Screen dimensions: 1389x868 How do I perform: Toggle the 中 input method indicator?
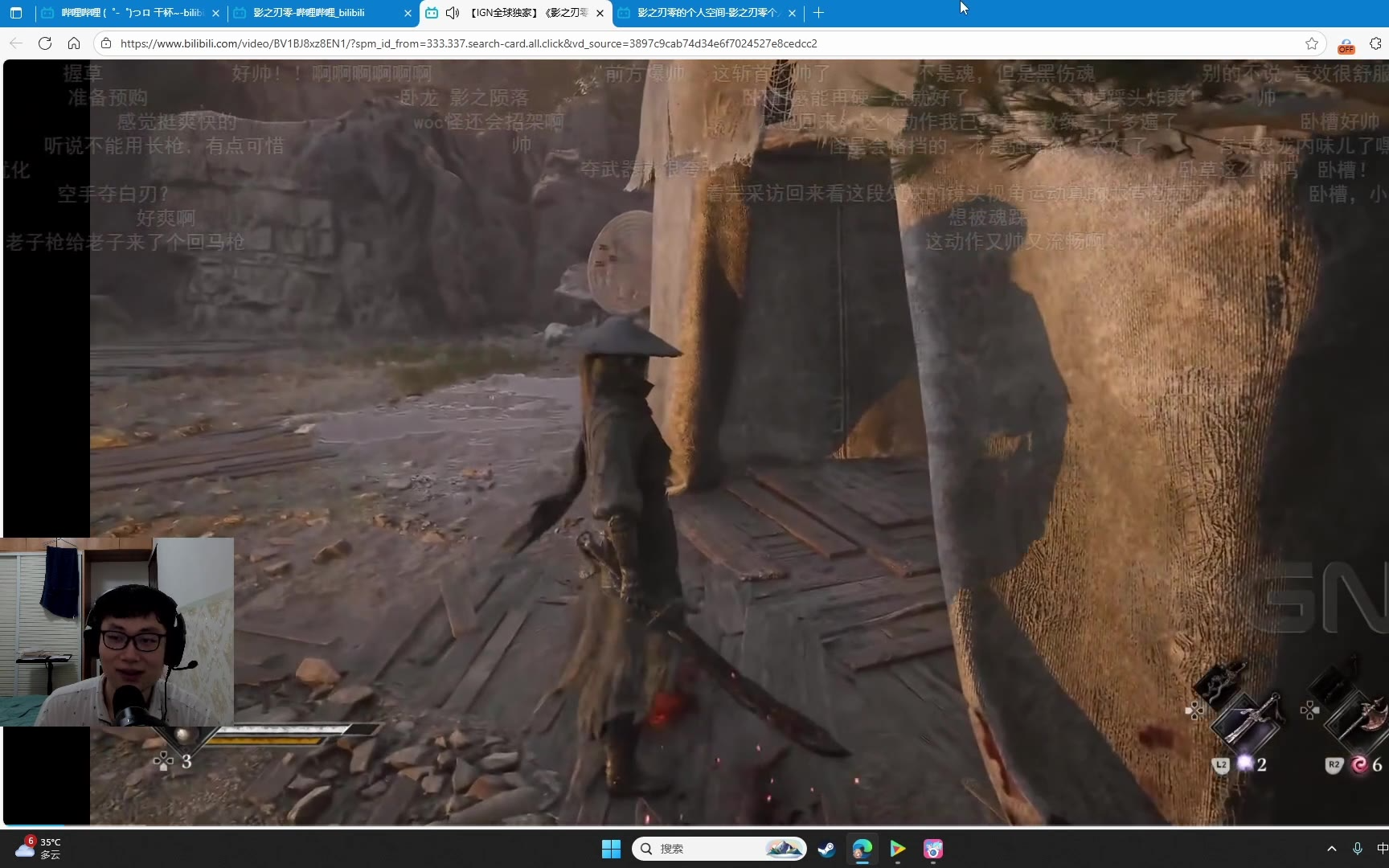coord(1382,849)
